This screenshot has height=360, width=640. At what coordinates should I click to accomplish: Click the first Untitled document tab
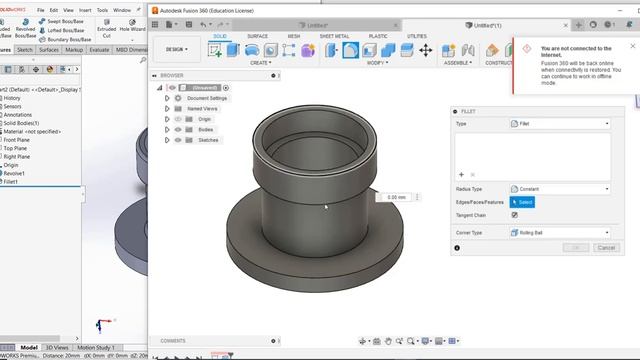(x=317, y=25)
